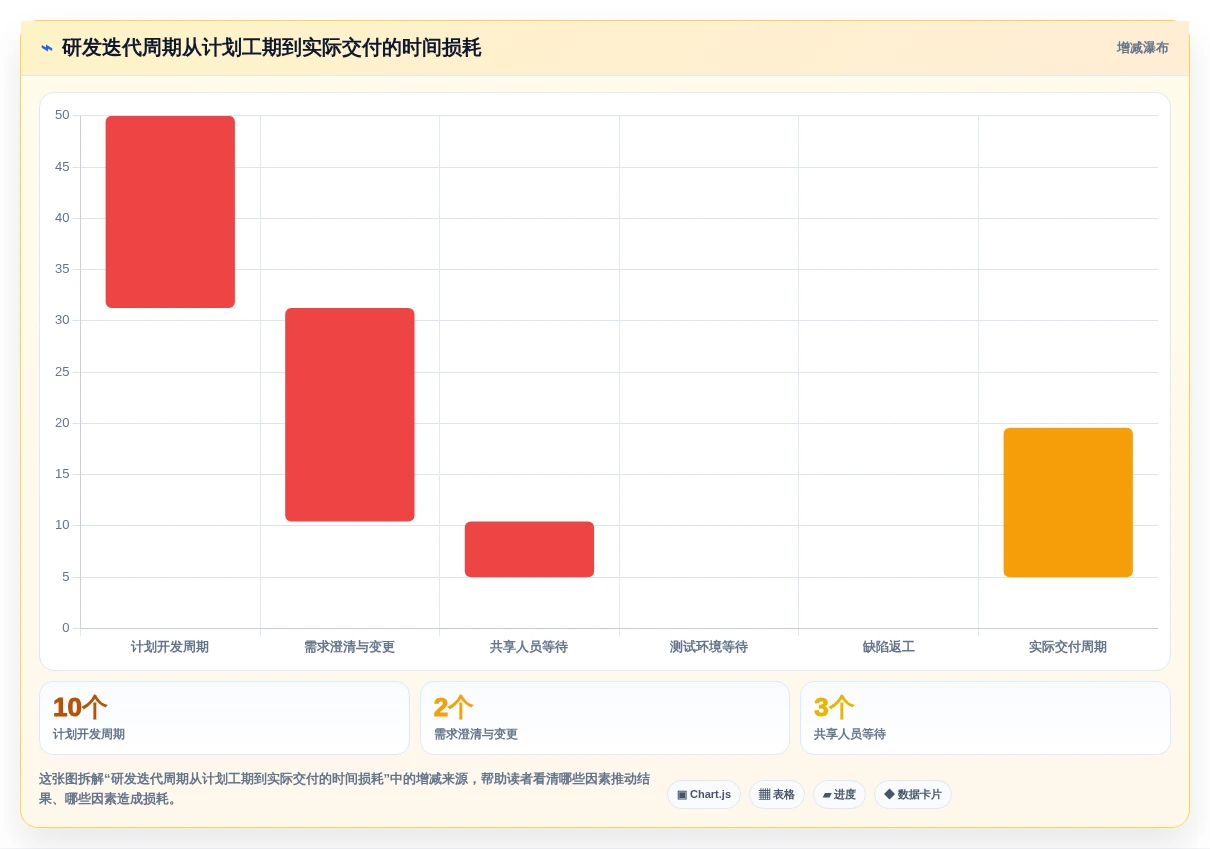Click the y-axis value 25

click(x=62, y=372)
